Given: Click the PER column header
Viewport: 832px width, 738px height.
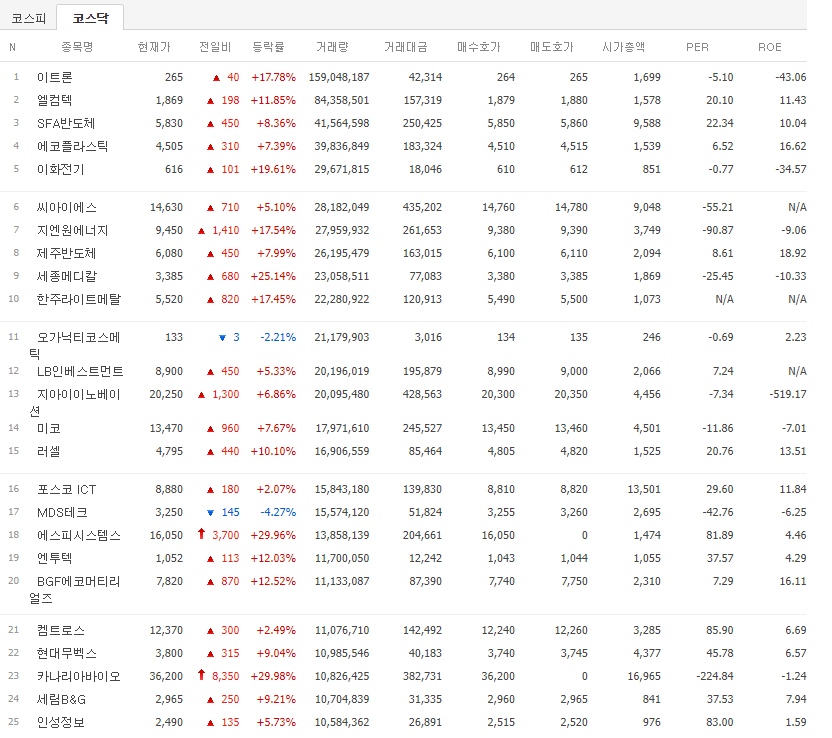Looking at the screenshot, I should click(x=697, y=47).
